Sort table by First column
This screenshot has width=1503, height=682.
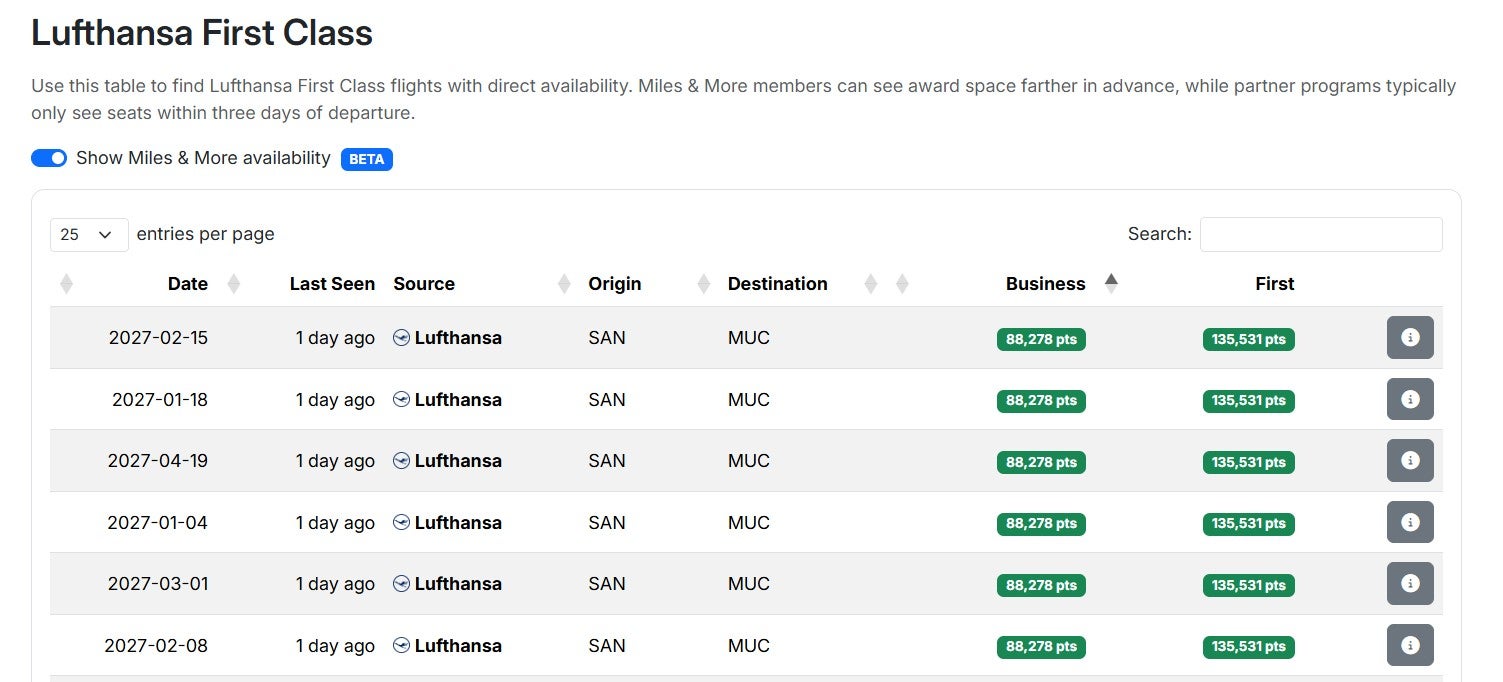1274,284
